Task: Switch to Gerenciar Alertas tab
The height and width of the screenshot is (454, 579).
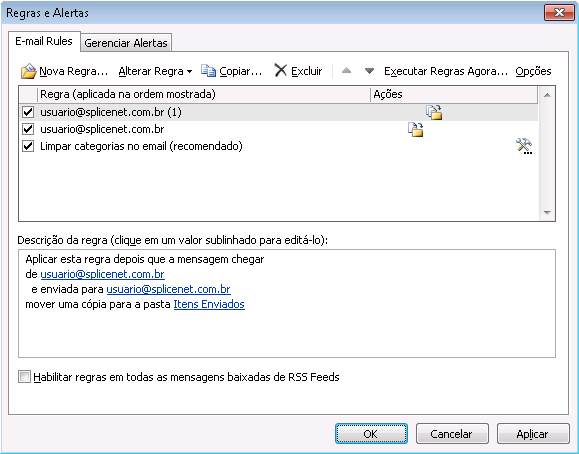Action: (126, 43)
